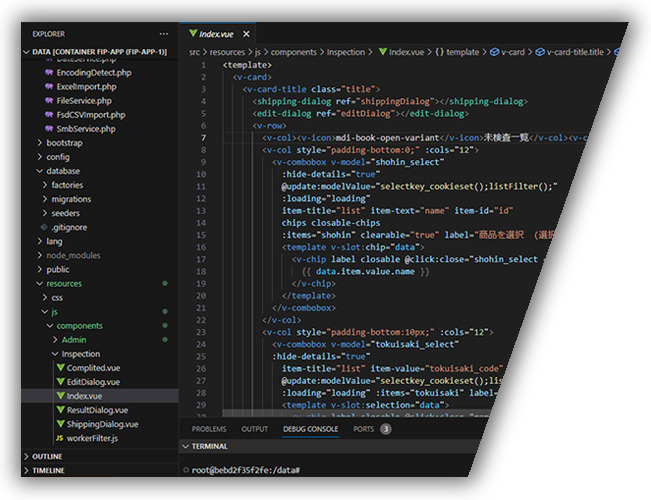The width and height of the screenshot is (651, 500).
Task: Click the components breadcrumb segment
Action: point(294,52)
